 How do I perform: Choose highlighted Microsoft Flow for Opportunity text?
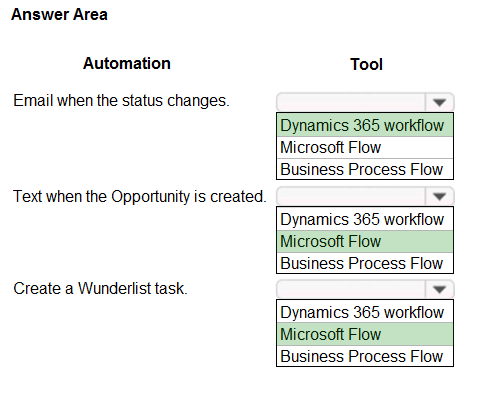coord(365,241)
